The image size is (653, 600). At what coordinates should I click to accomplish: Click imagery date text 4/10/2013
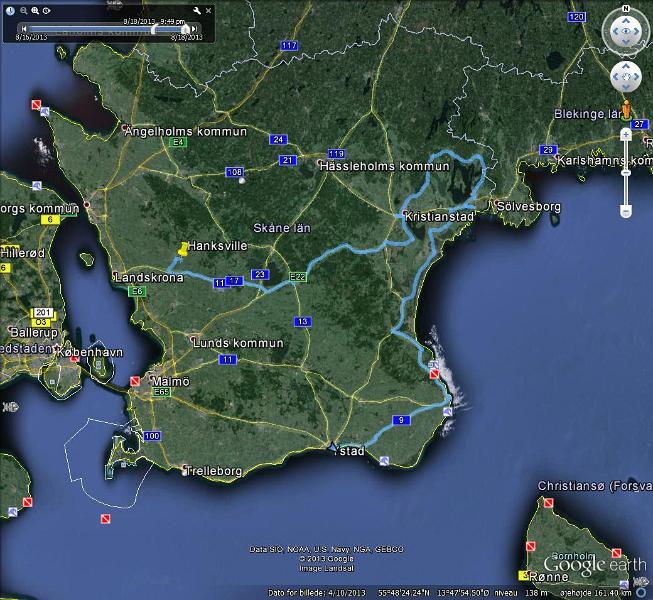346,593
